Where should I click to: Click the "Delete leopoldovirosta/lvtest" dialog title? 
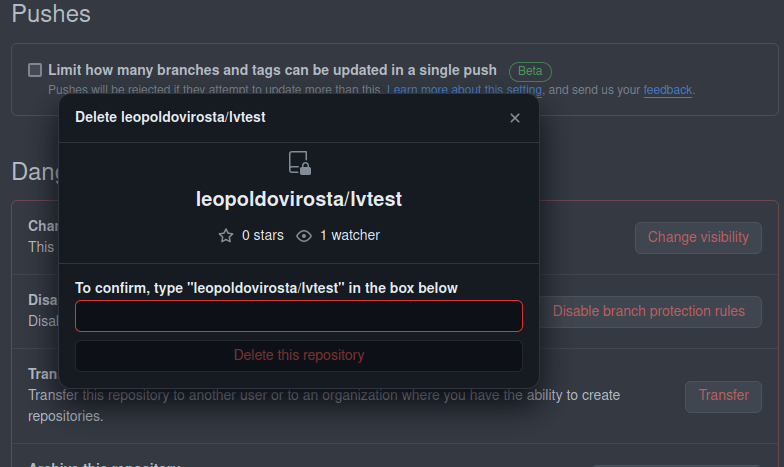(x=170, y=118)
